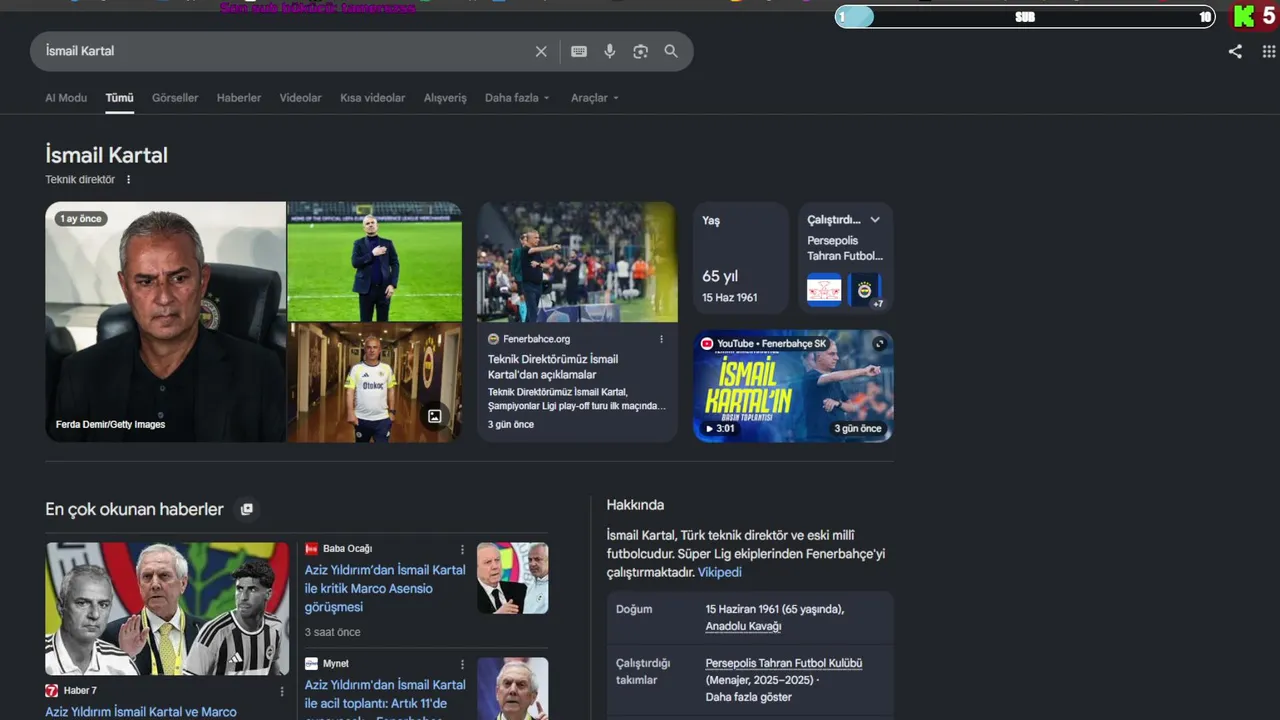Click the 65 yıl age value
Viewport: 1280px width, 720px height.
(x=720, y=276)
